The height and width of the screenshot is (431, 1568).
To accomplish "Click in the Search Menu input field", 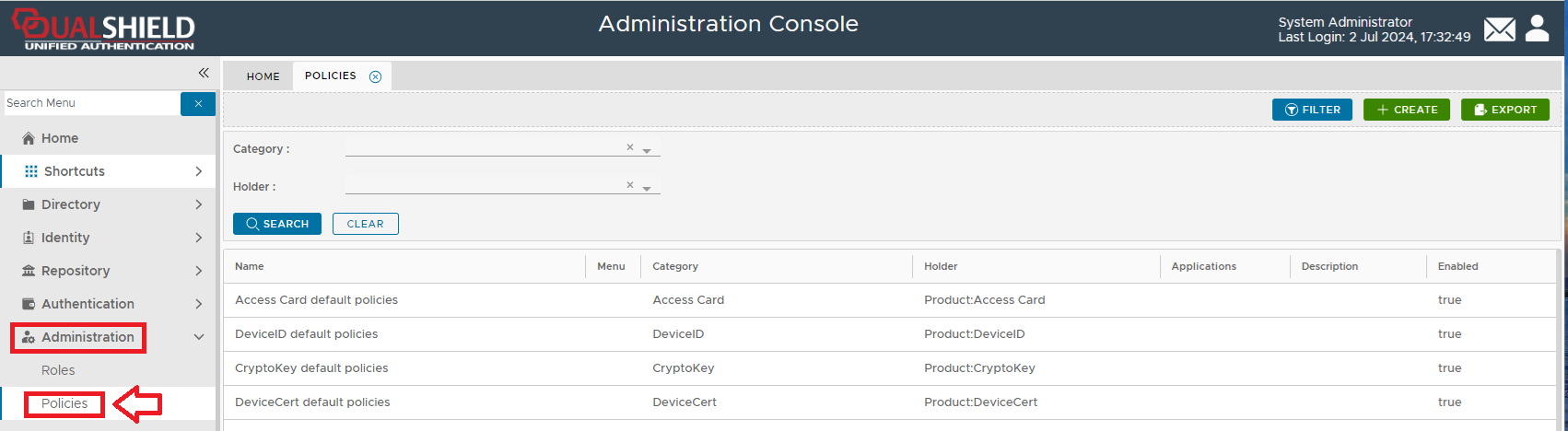I will (90, 103).
